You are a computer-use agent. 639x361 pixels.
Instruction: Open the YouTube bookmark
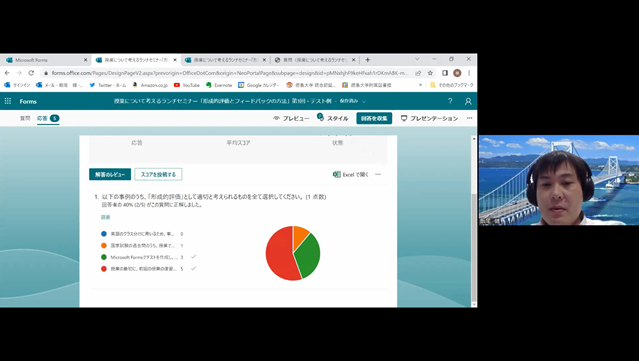click(187, 85)
